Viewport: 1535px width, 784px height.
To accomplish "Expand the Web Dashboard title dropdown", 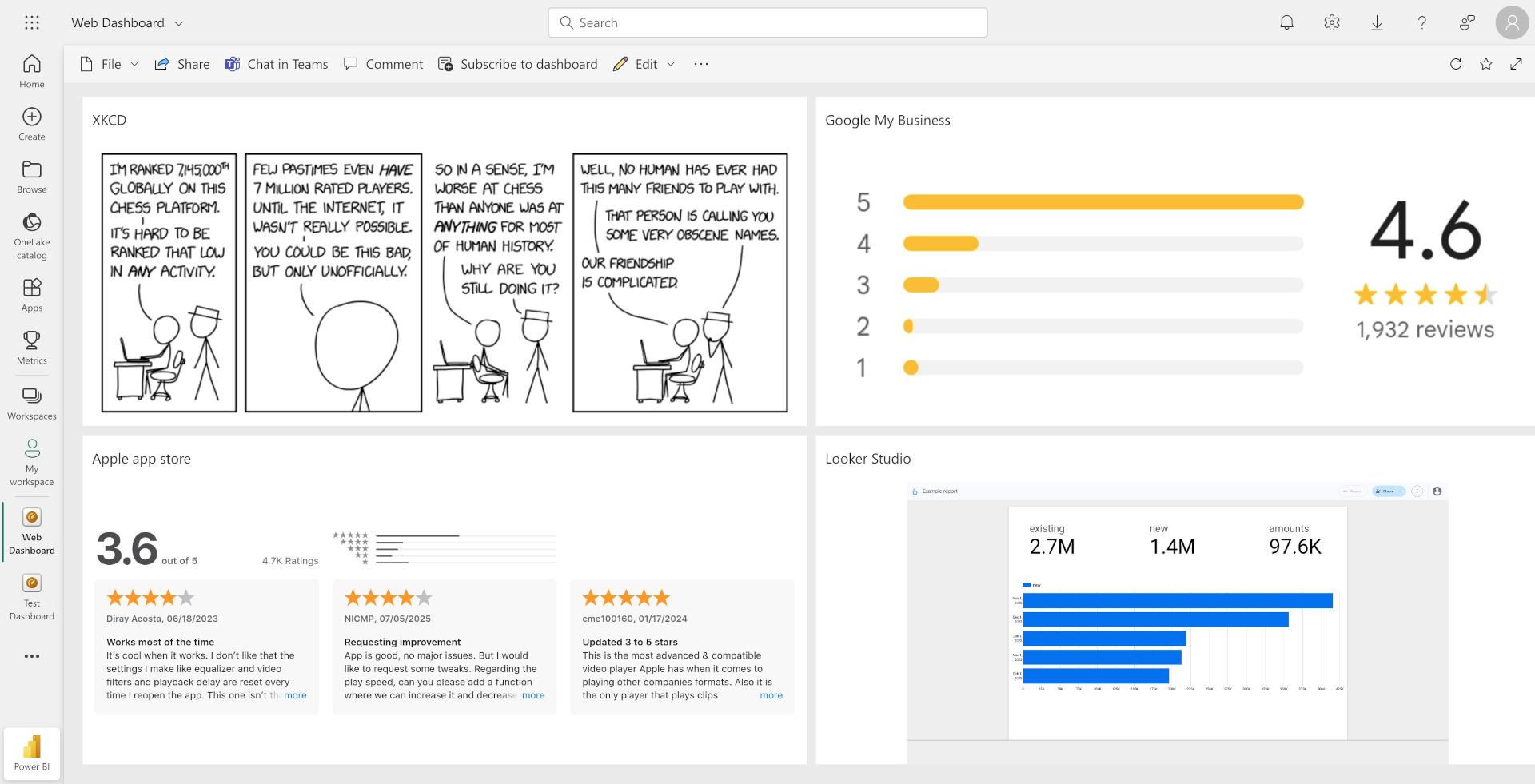I will click(x=179, y=23).
